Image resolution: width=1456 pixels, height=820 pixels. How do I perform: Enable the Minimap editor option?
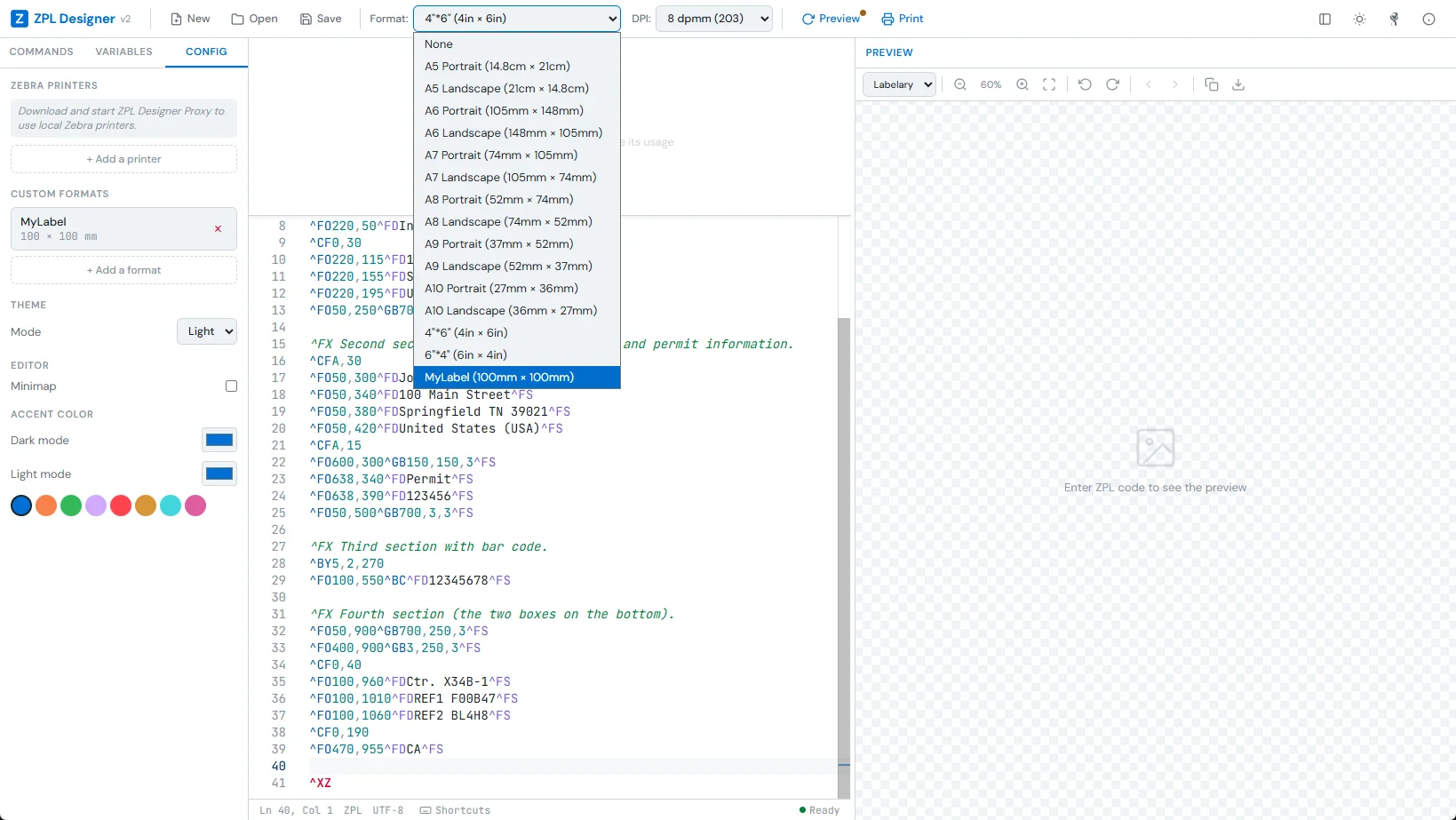click(231, 386)
